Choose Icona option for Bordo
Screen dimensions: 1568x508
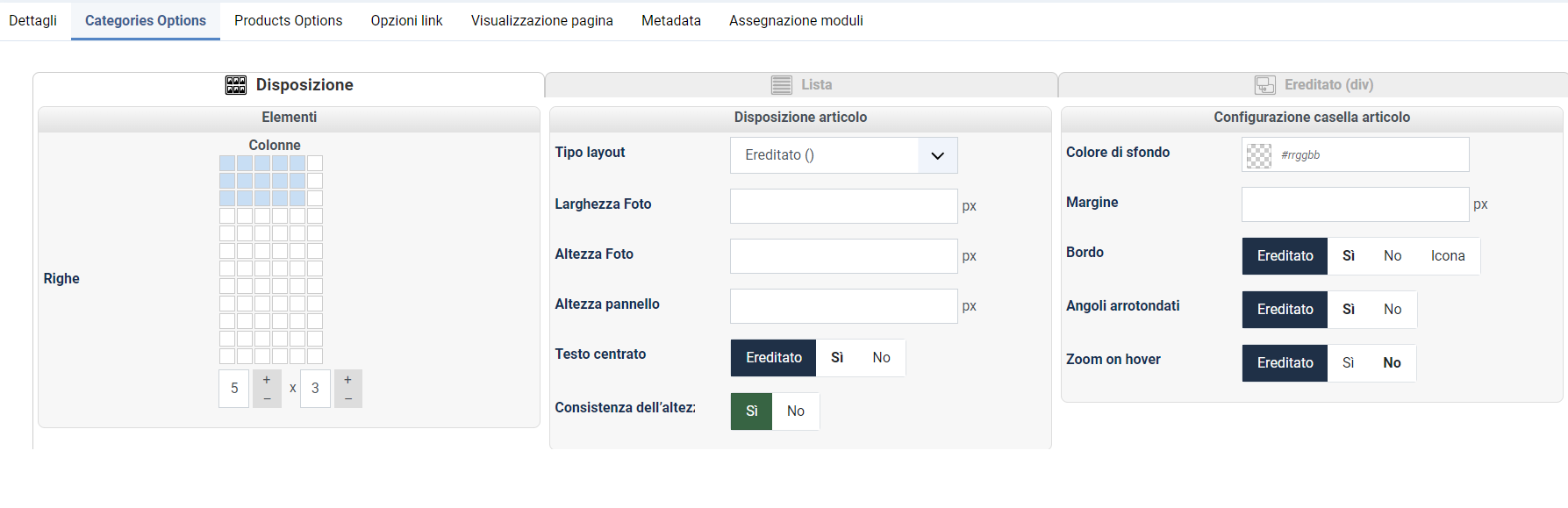point(1448,256)
